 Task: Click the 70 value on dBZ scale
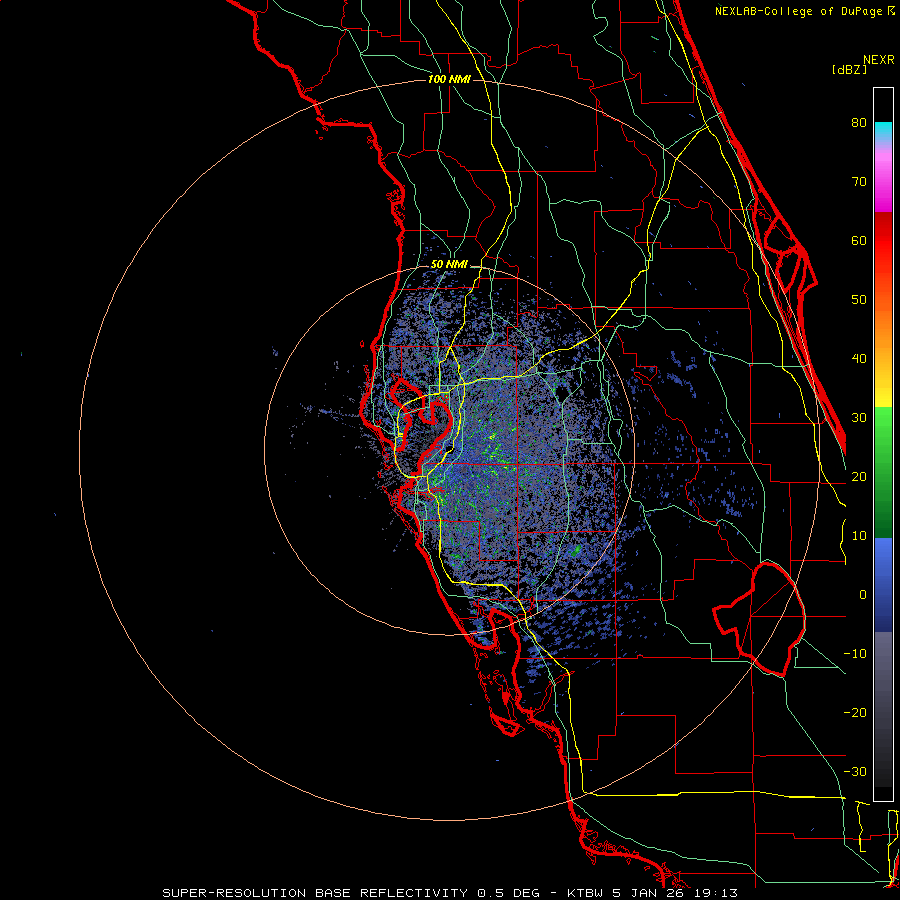[859, 182]
